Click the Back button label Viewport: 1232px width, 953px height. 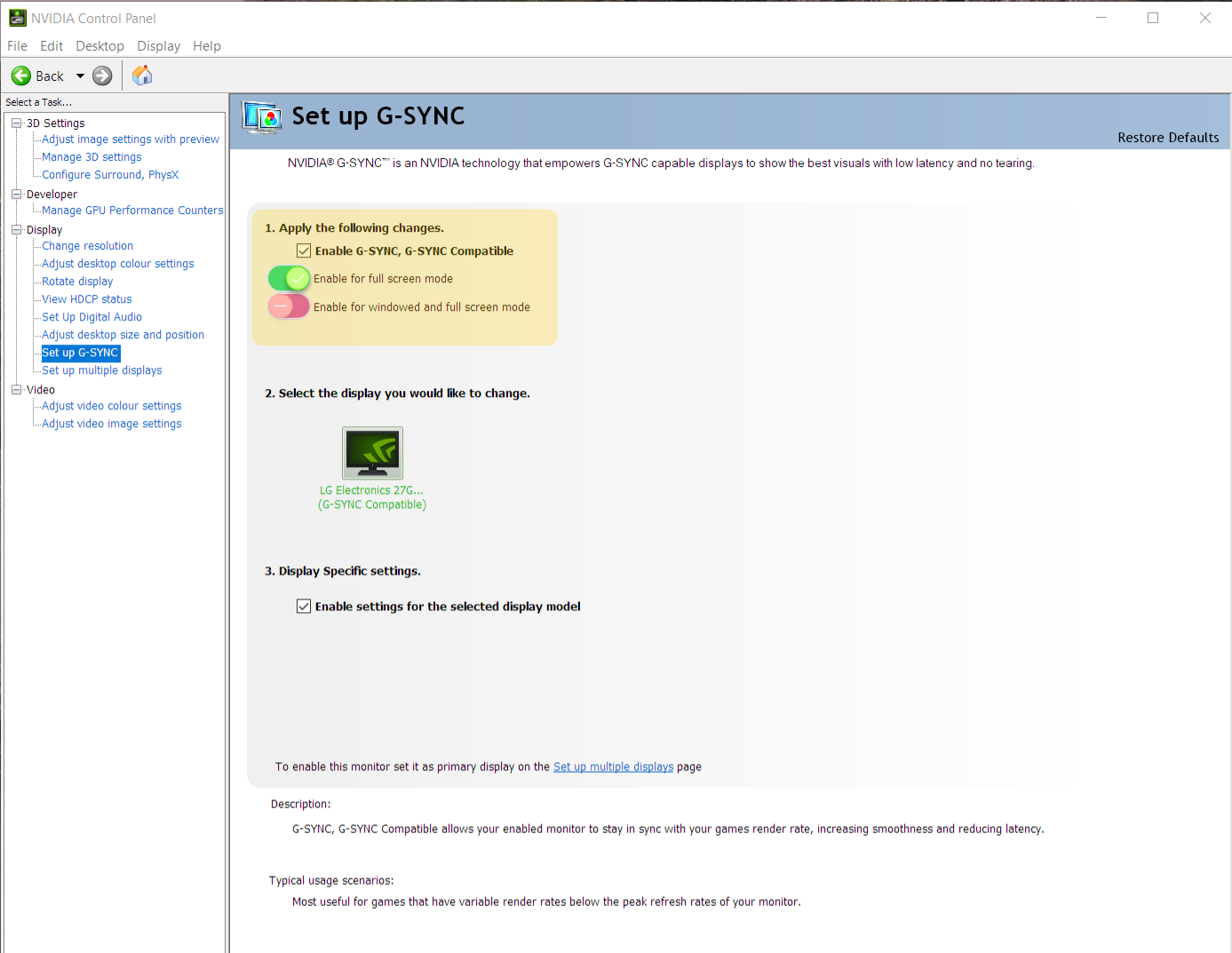pos(50,76)
